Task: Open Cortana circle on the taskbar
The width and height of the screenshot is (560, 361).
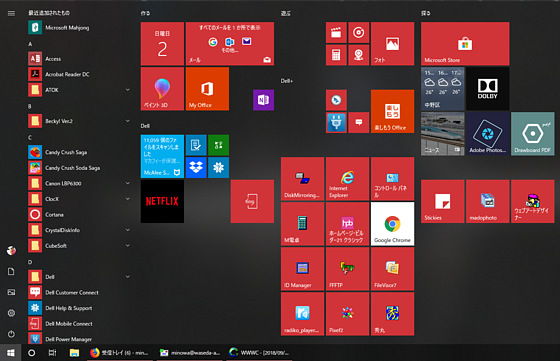Action: [x=31, y=353]
